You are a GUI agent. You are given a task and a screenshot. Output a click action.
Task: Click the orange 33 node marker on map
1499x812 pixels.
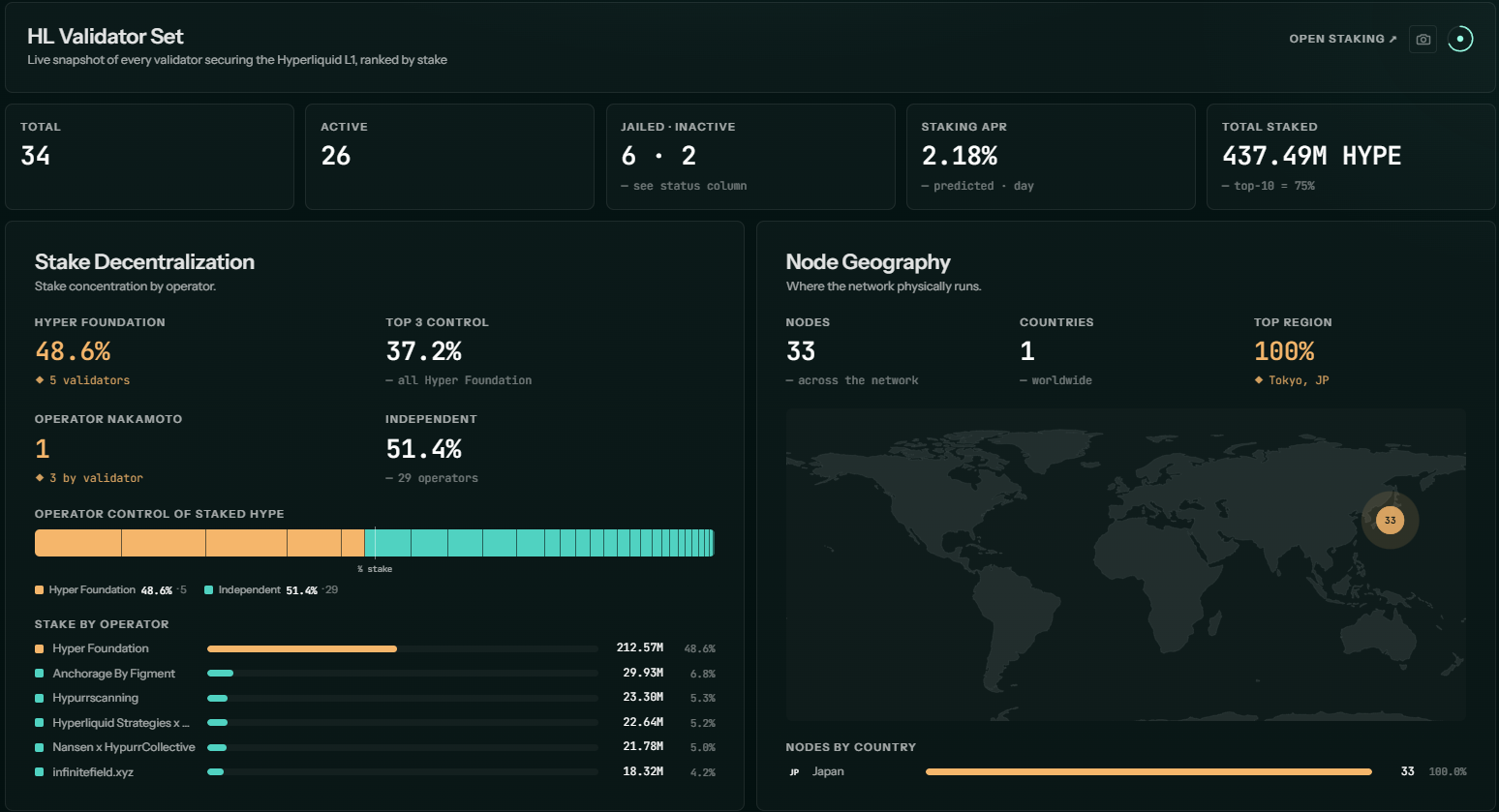pos(1391,520)
